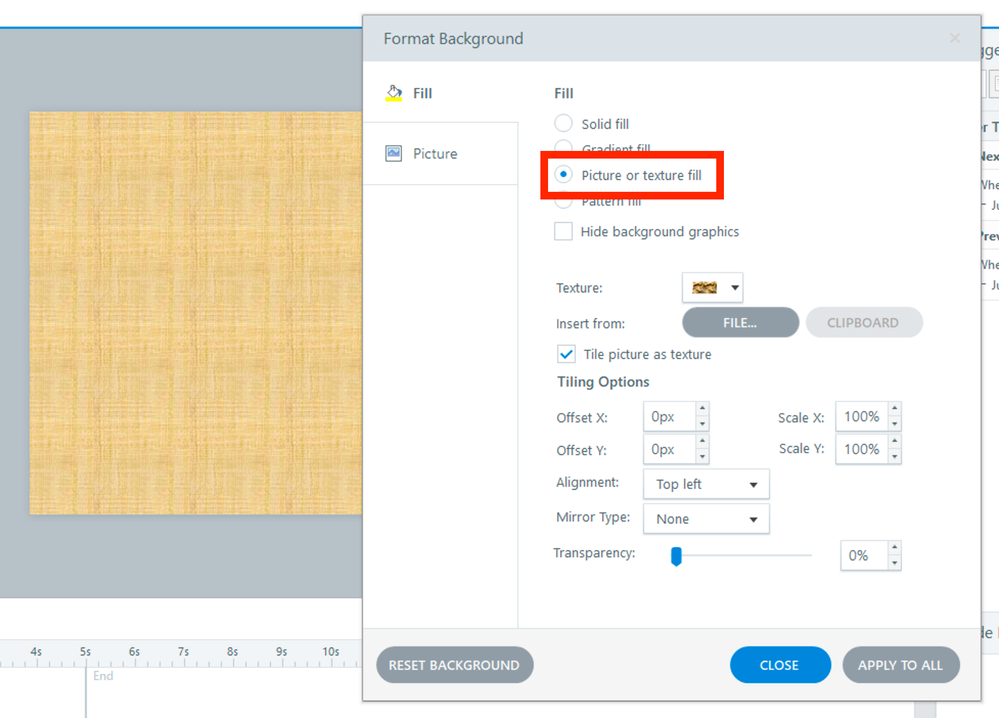Click the 5s mark on the timeline

pyautogui.click(x=85, y=652)
